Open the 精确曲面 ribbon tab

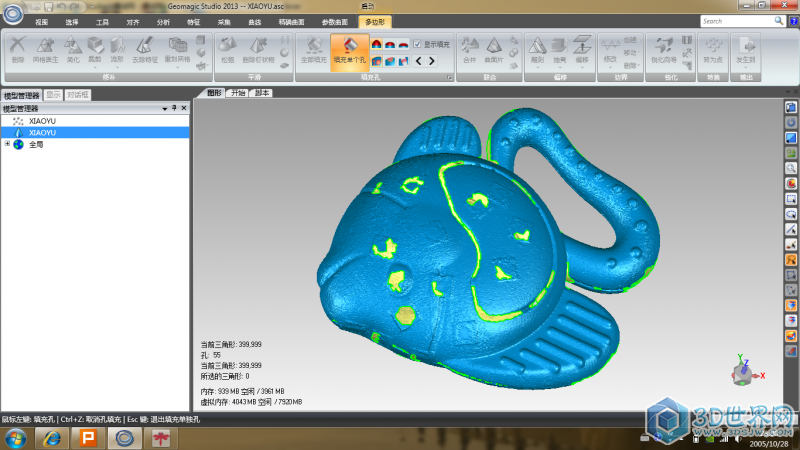pyautogui.click(x=291, y=22)
